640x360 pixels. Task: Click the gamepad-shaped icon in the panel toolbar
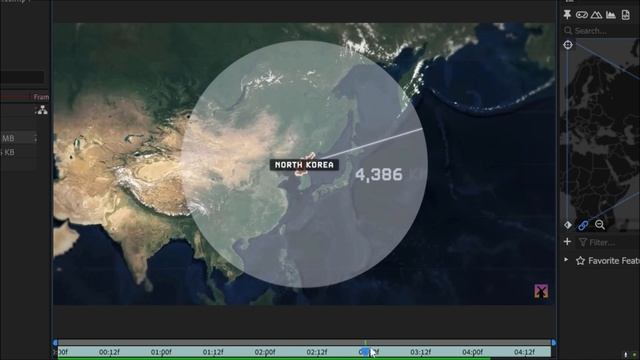(582, 15)
